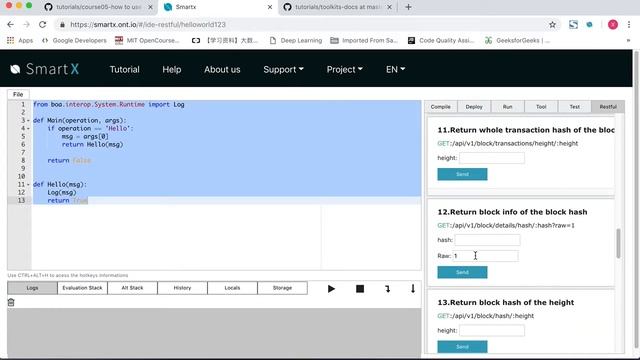Viewport: 640px width, 360px height.
Task: Open the Imported From Sa... bookmark folder
Action: click(364, 40)
